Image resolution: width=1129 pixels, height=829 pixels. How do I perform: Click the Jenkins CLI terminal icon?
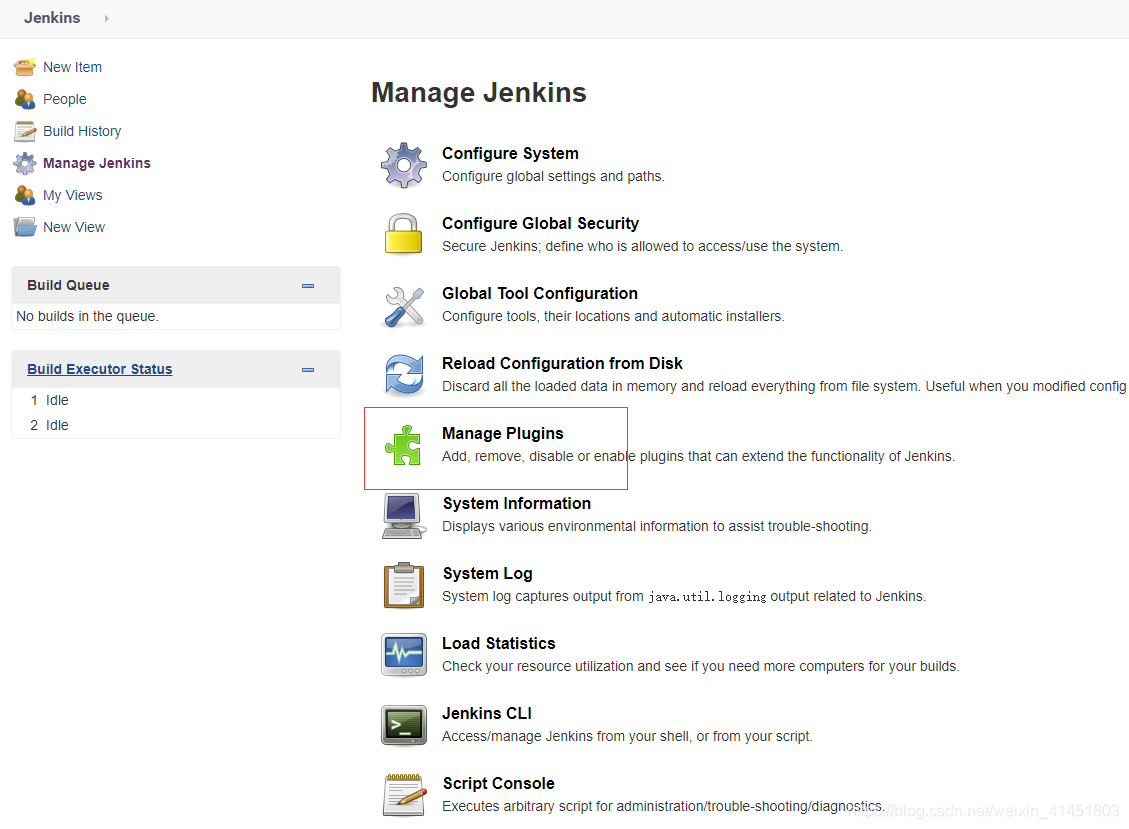pos(403,724)
